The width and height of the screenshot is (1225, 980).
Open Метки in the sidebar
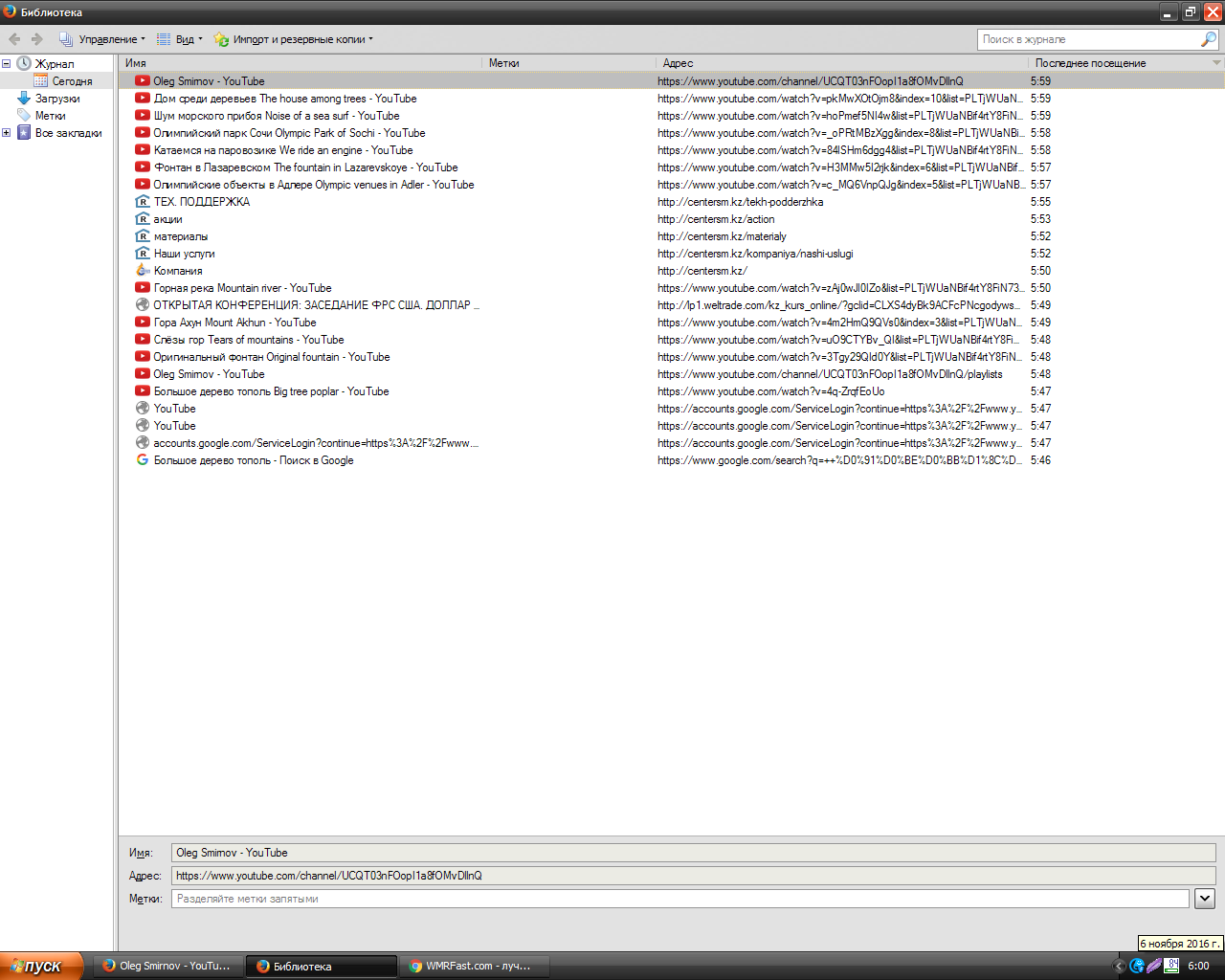click(50, 116)
